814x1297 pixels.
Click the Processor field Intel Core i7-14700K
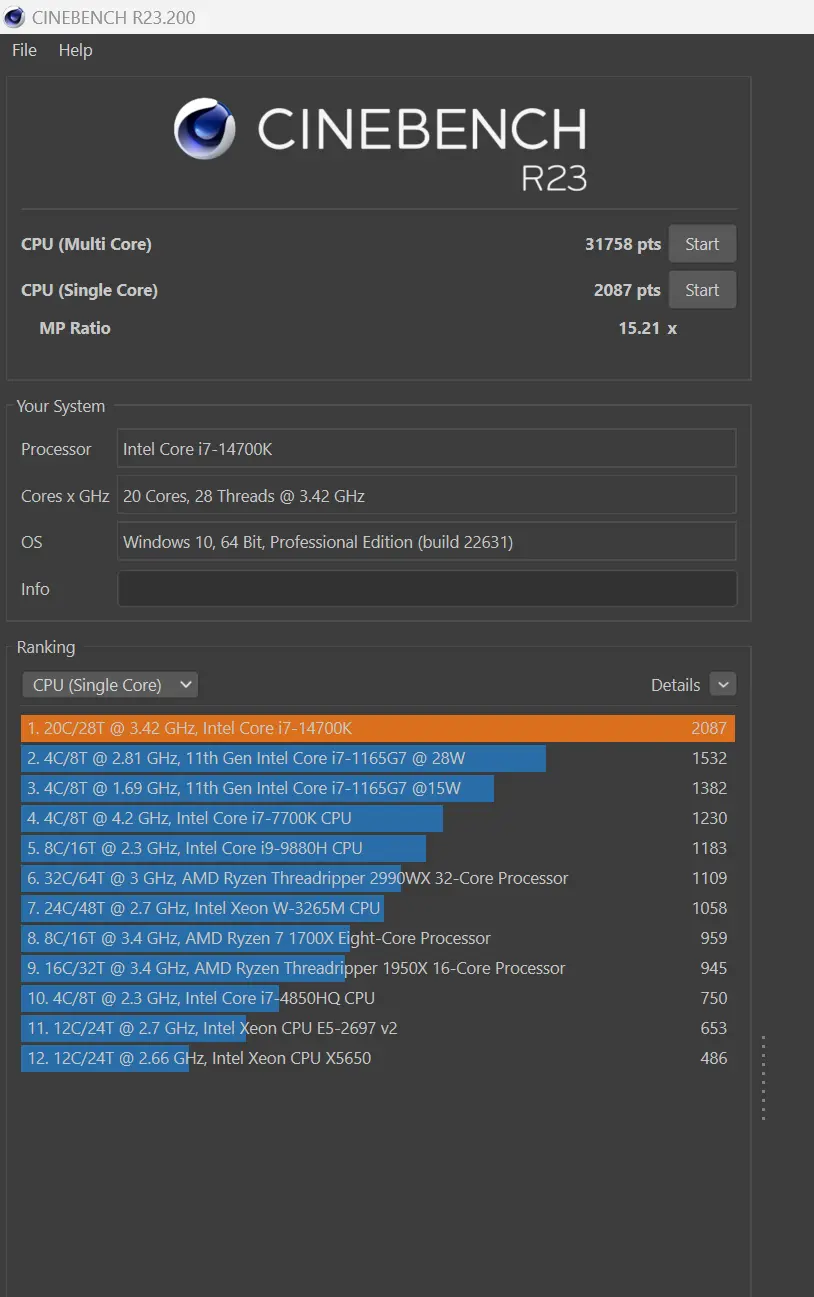point(427,449)
